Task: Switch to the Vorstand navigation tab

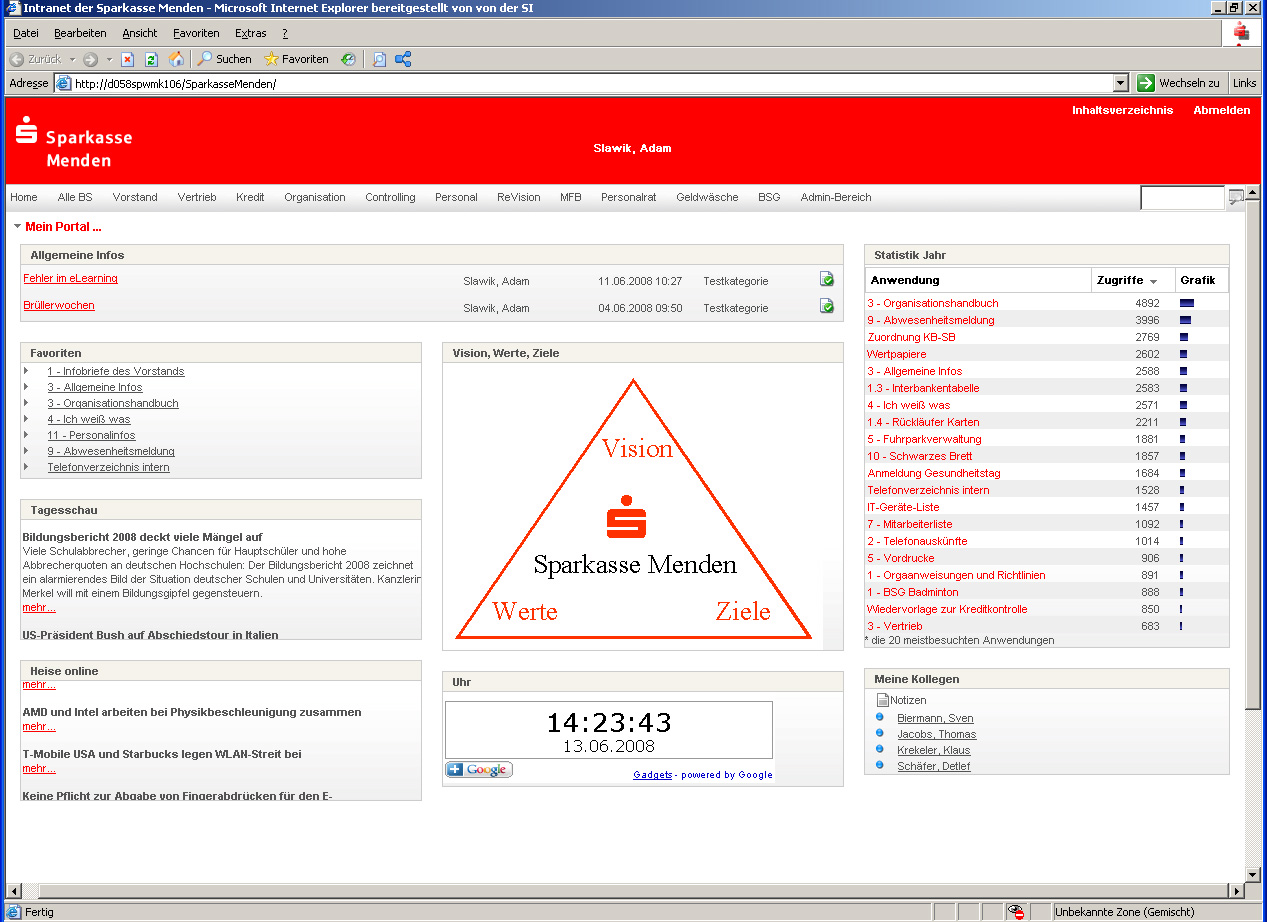Action: (x=135, y=198)
